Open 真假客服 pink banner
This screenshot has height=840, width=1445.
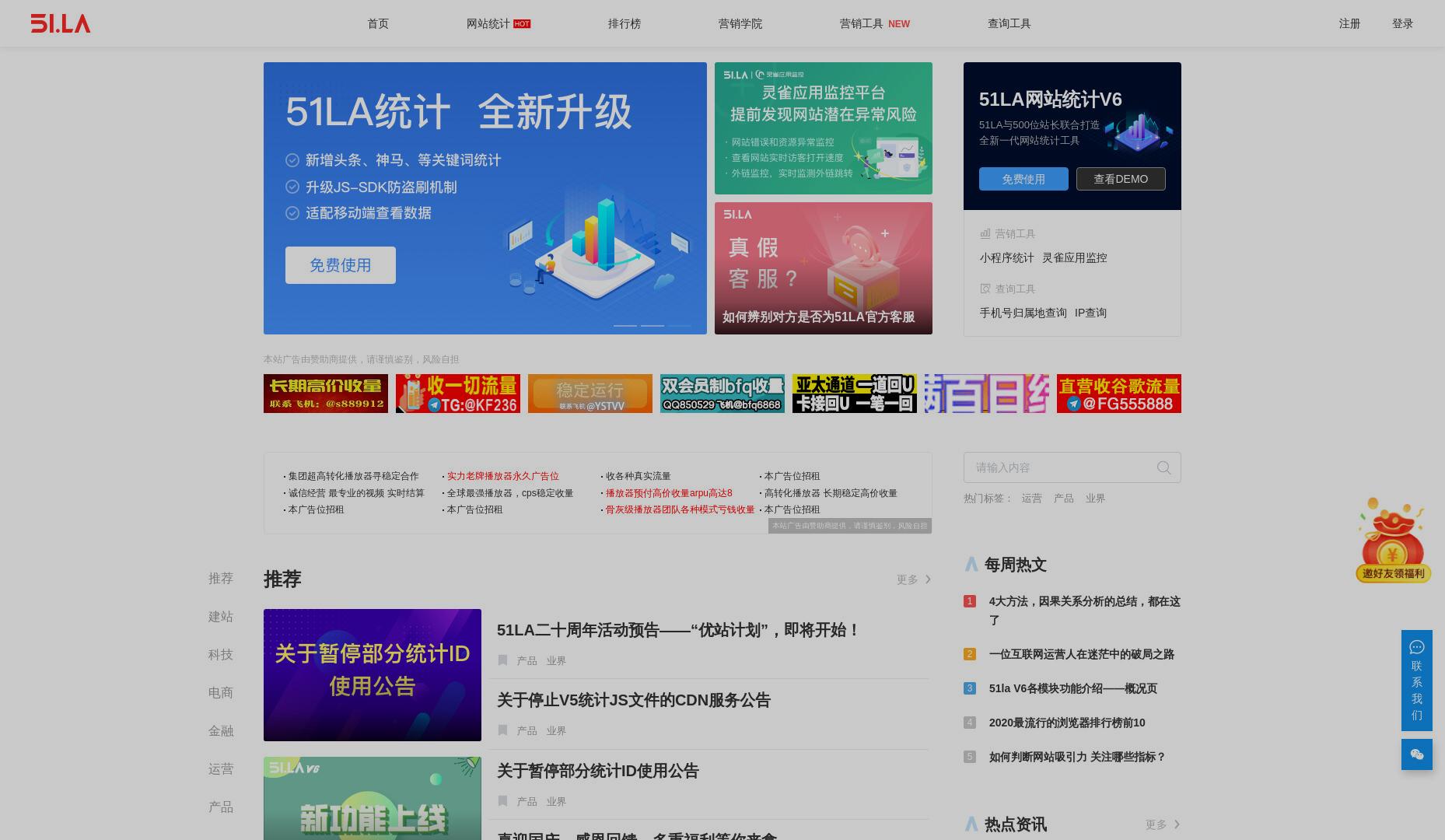[x=824, y=268]
